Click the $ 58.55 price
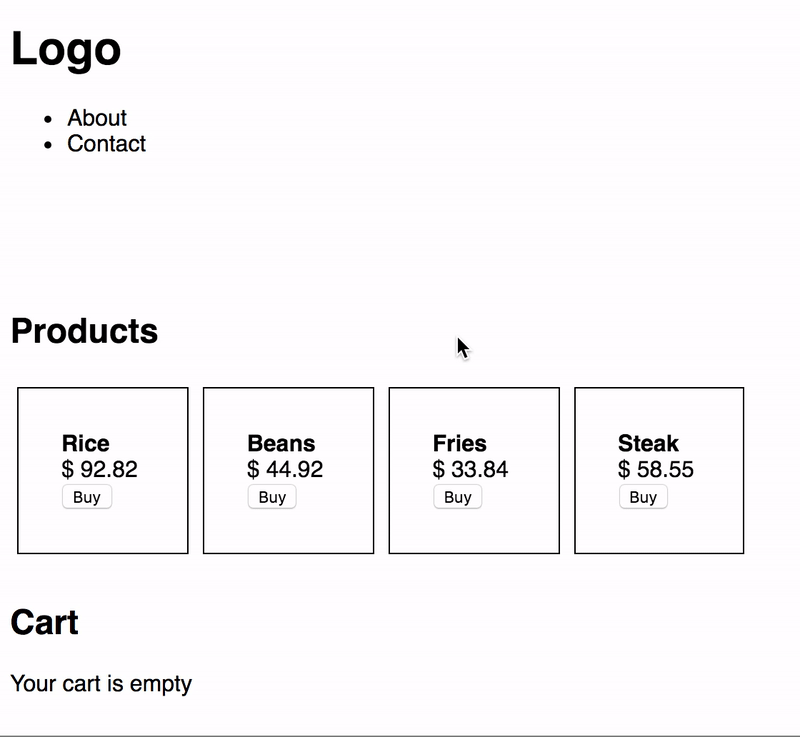Image resolution: width=800 pixels, height=737 pixels. click(x=656, y=469)
